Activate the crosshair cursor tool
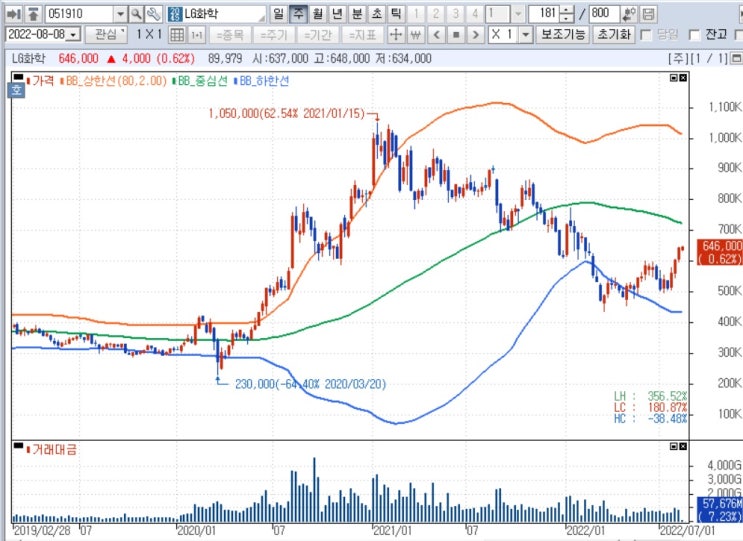Screen dimensions: 743x541 tap(396, 35)
